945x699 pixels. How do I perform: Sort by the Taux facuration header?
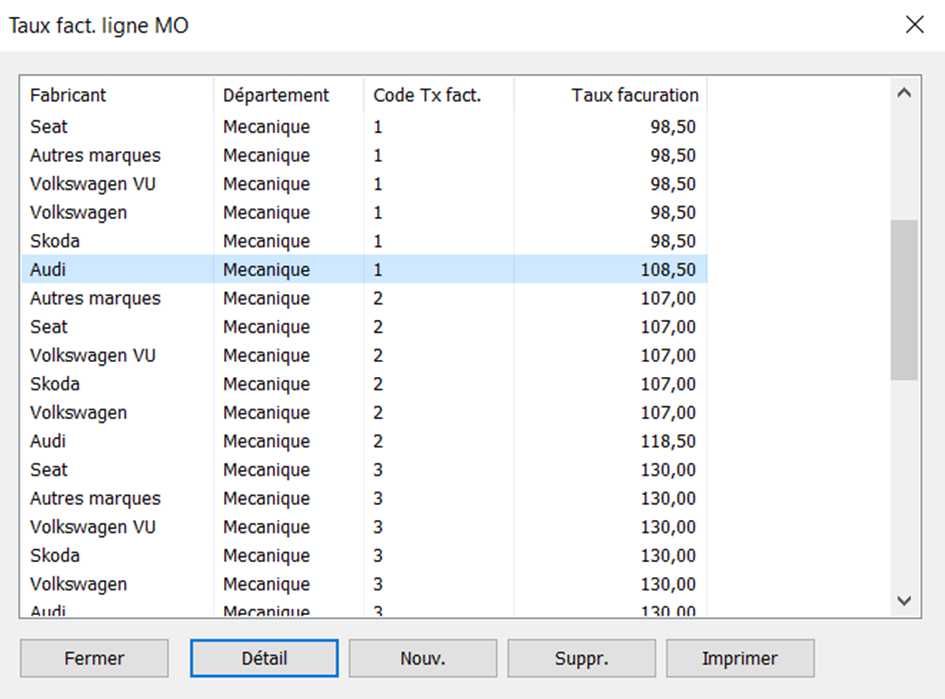click(x=611, y=95)
